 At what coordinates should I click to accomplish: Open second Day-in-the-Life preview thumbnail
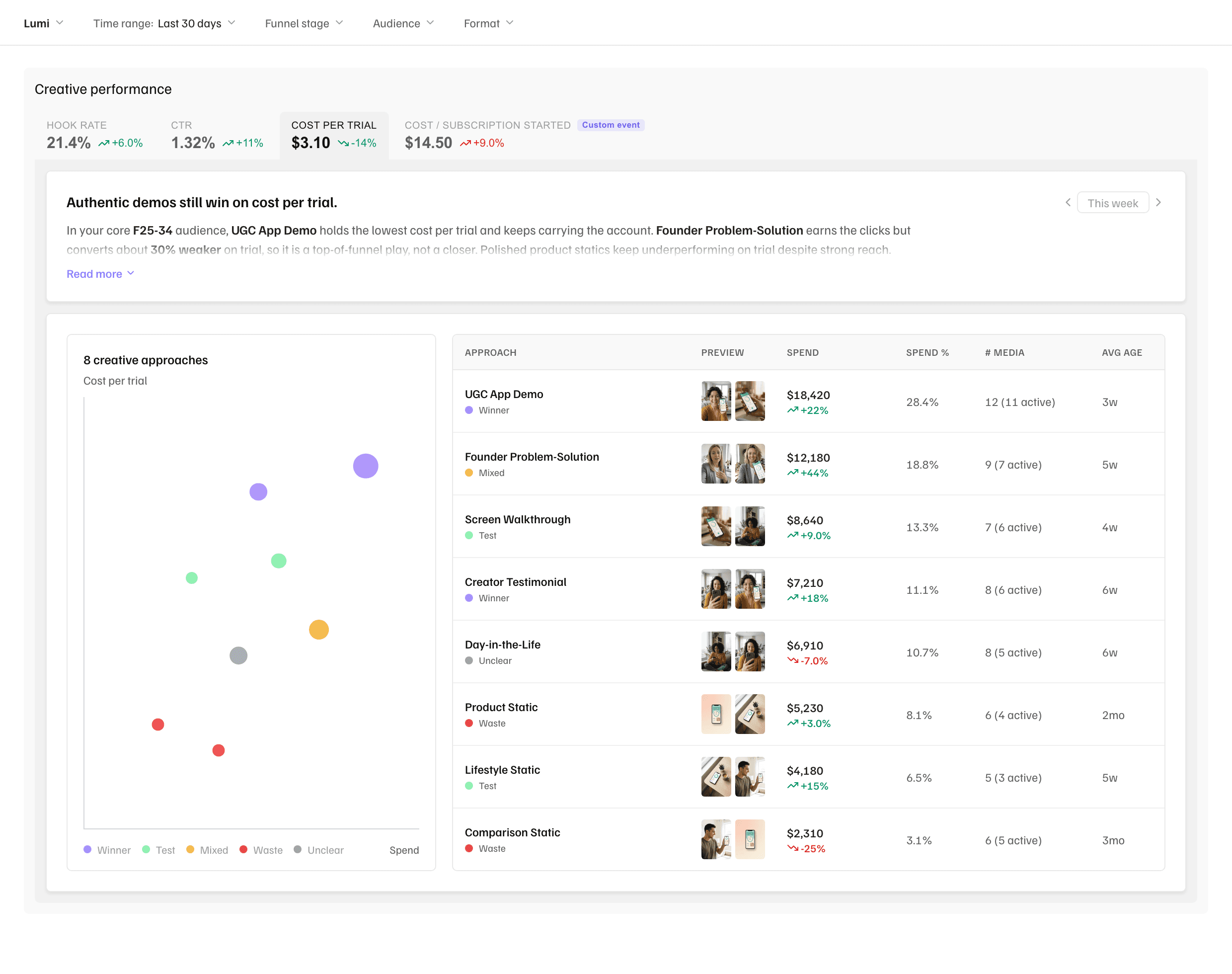click(x=750, y=652)
